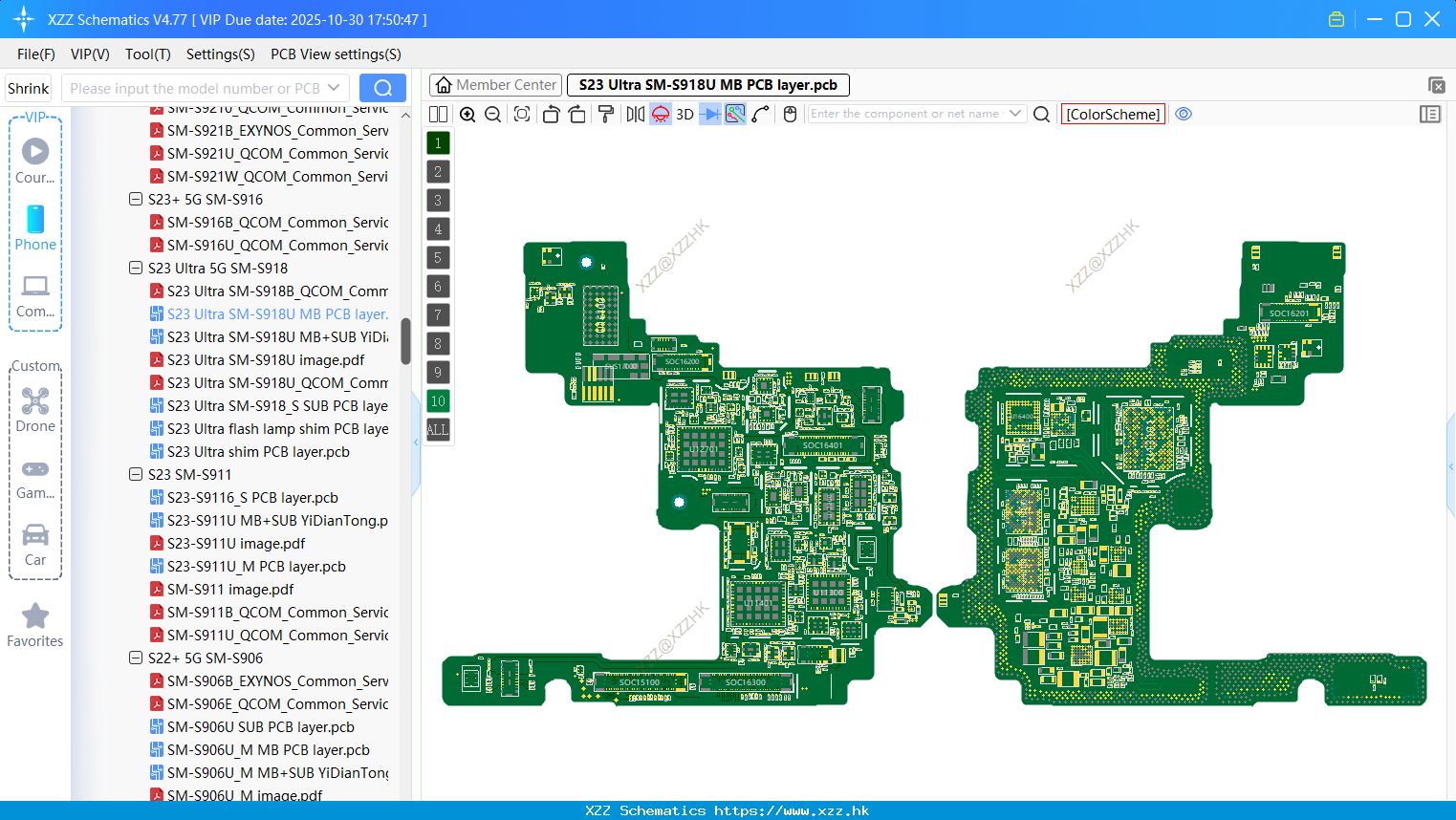Open the ColorScheme settings
Viewport: 1456px width, 820px height.
coord(1113,115)
